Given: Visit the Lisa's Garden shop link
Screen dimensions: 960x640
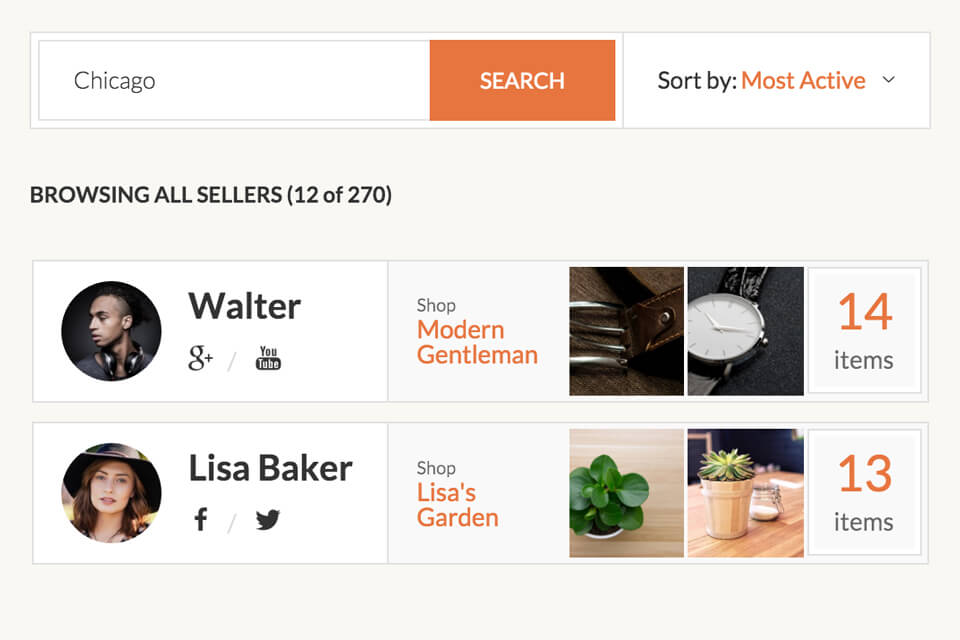Looking at the screenshot, I should tap(457, 505).
